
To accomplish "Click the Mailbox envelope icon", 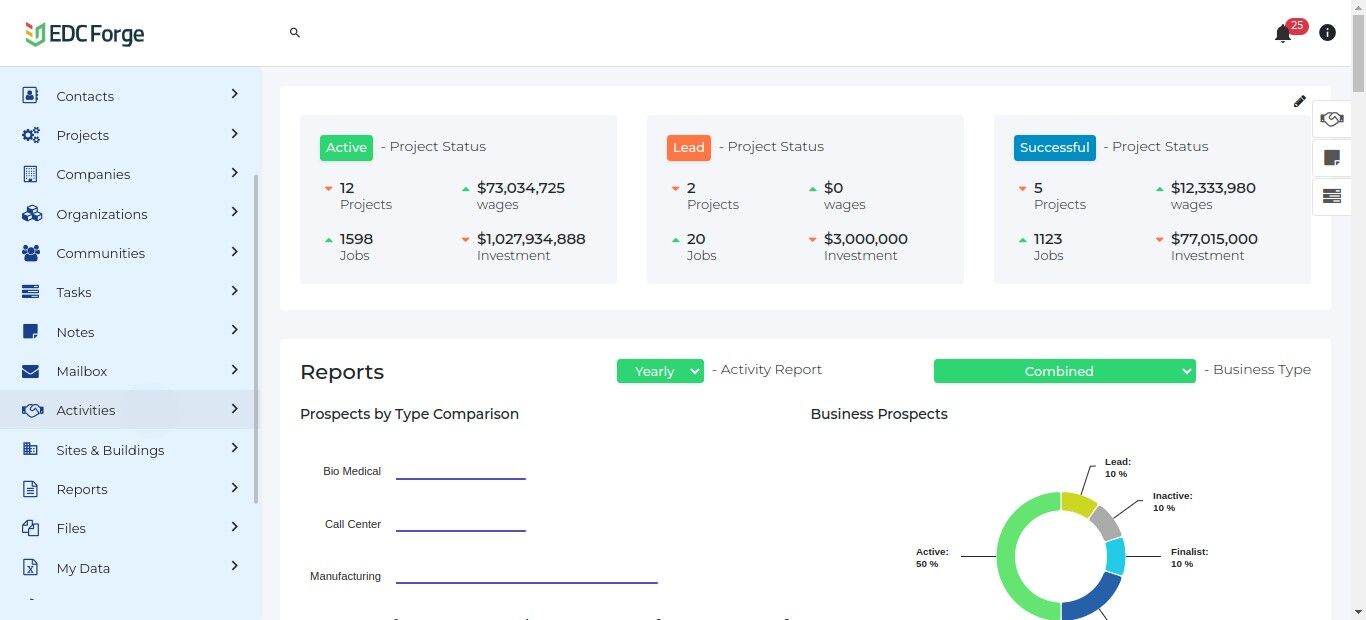I will click(31, 371).
